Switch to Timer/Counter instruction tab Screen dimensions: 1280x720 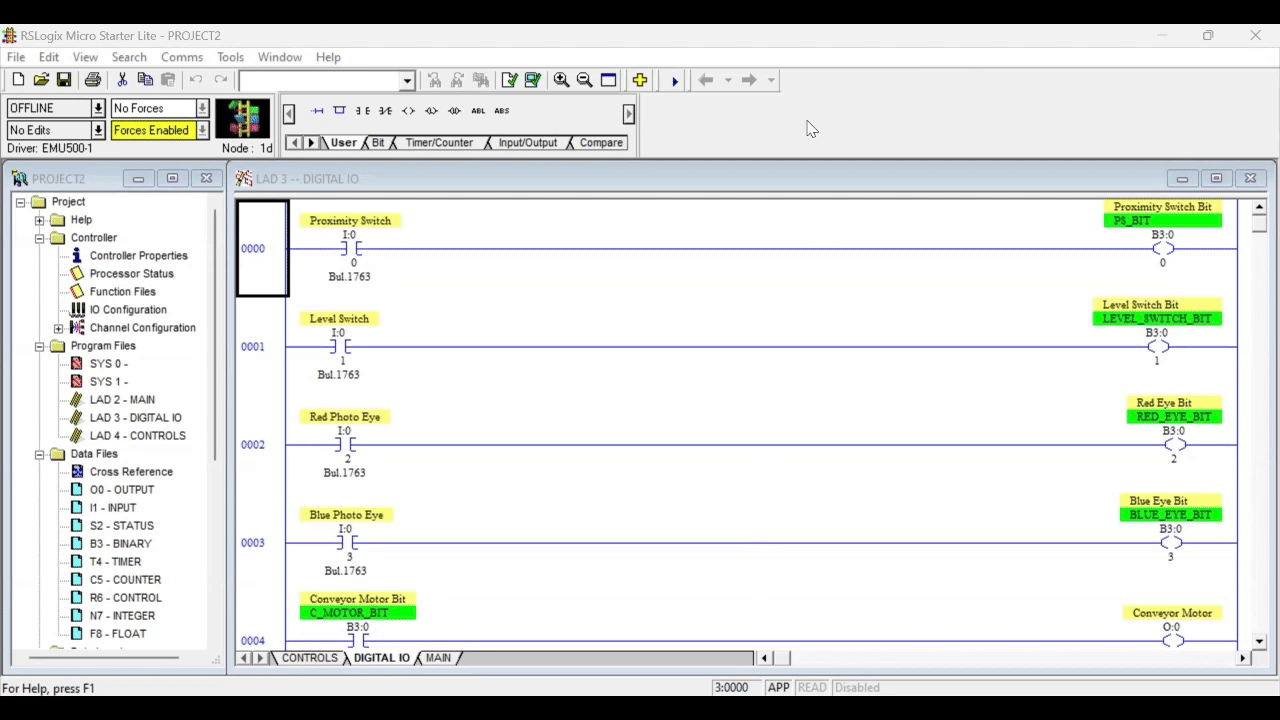click(x=439, y=143)
